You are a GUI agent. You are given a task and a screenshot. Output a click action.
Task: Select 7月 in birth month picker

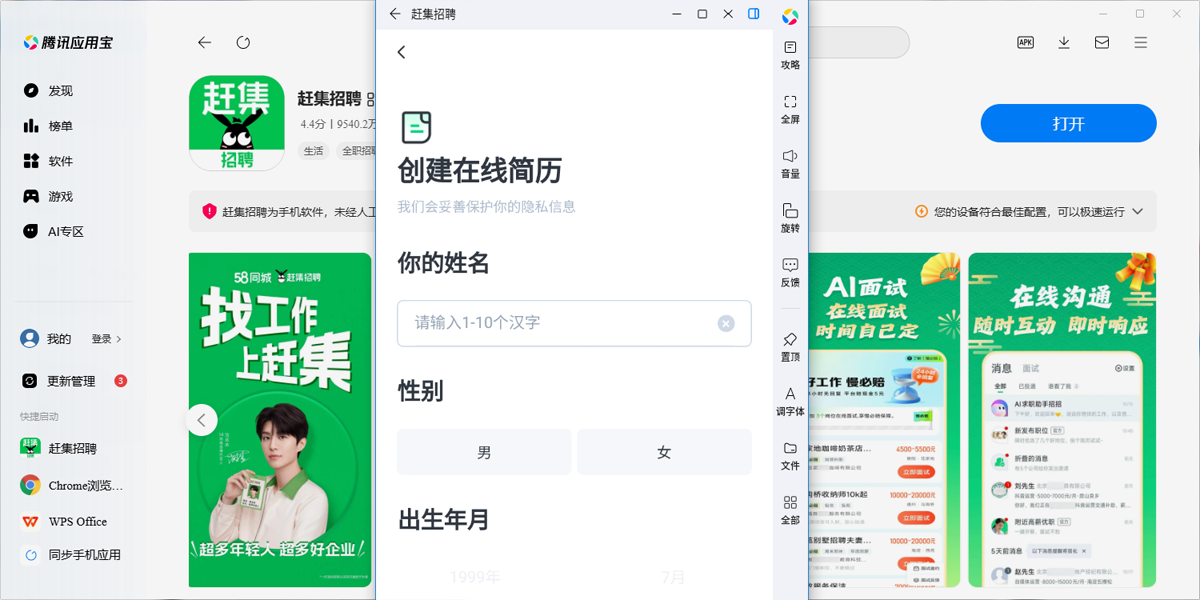(x=674, y=577)
